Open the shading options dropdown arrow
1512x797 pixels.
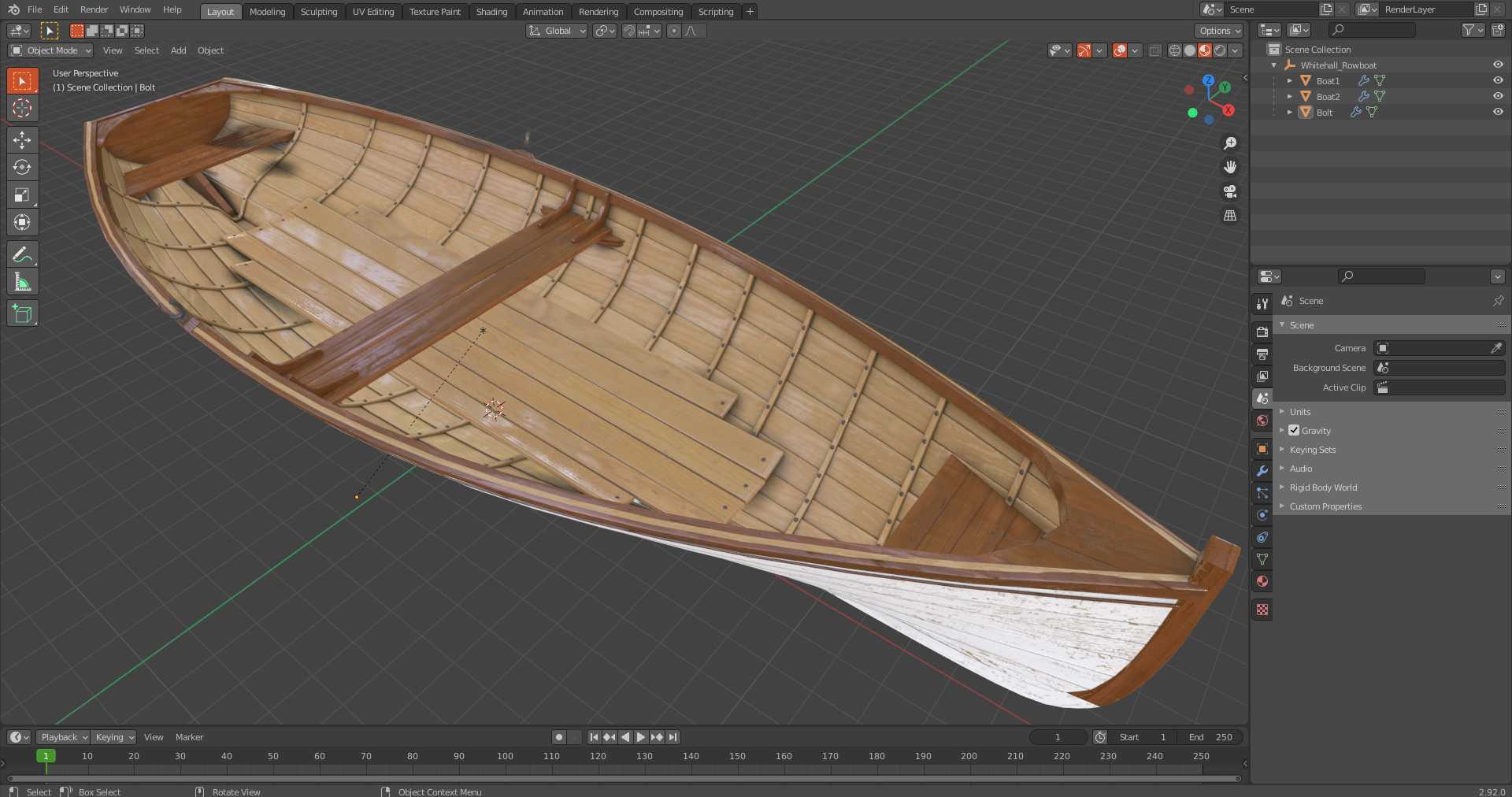coord(1236,50)
